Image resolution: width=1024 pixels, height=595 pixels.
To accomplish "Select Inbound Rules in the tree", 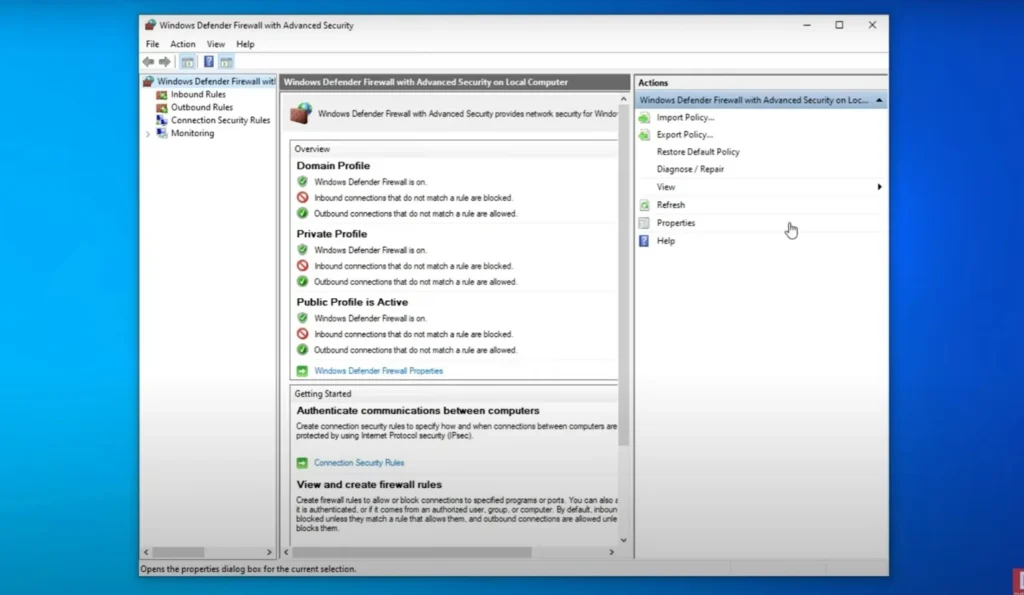I will pyautogui.click(x=198, y=95).
